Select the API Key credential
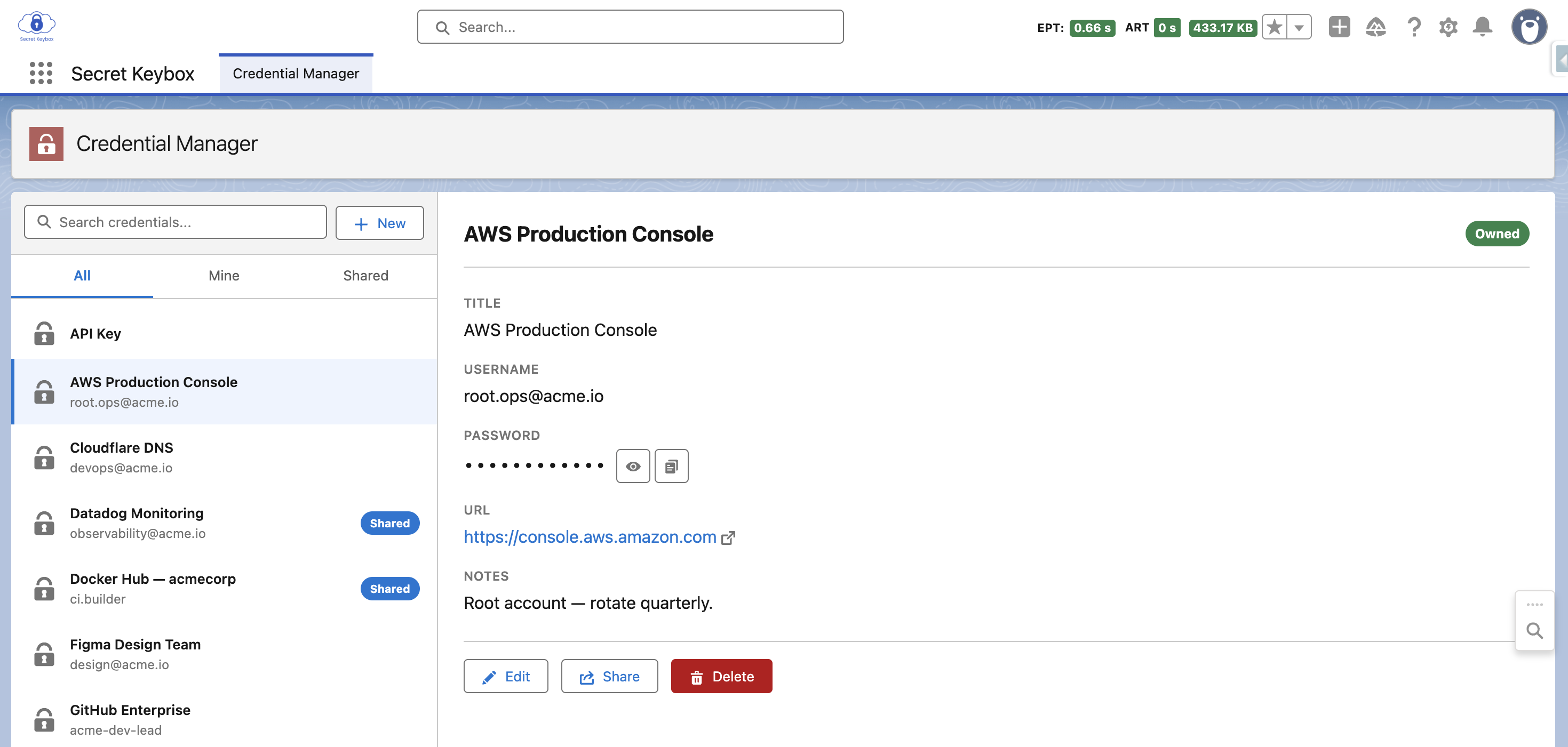This screenshot has width=1568, height=747. 224,333
